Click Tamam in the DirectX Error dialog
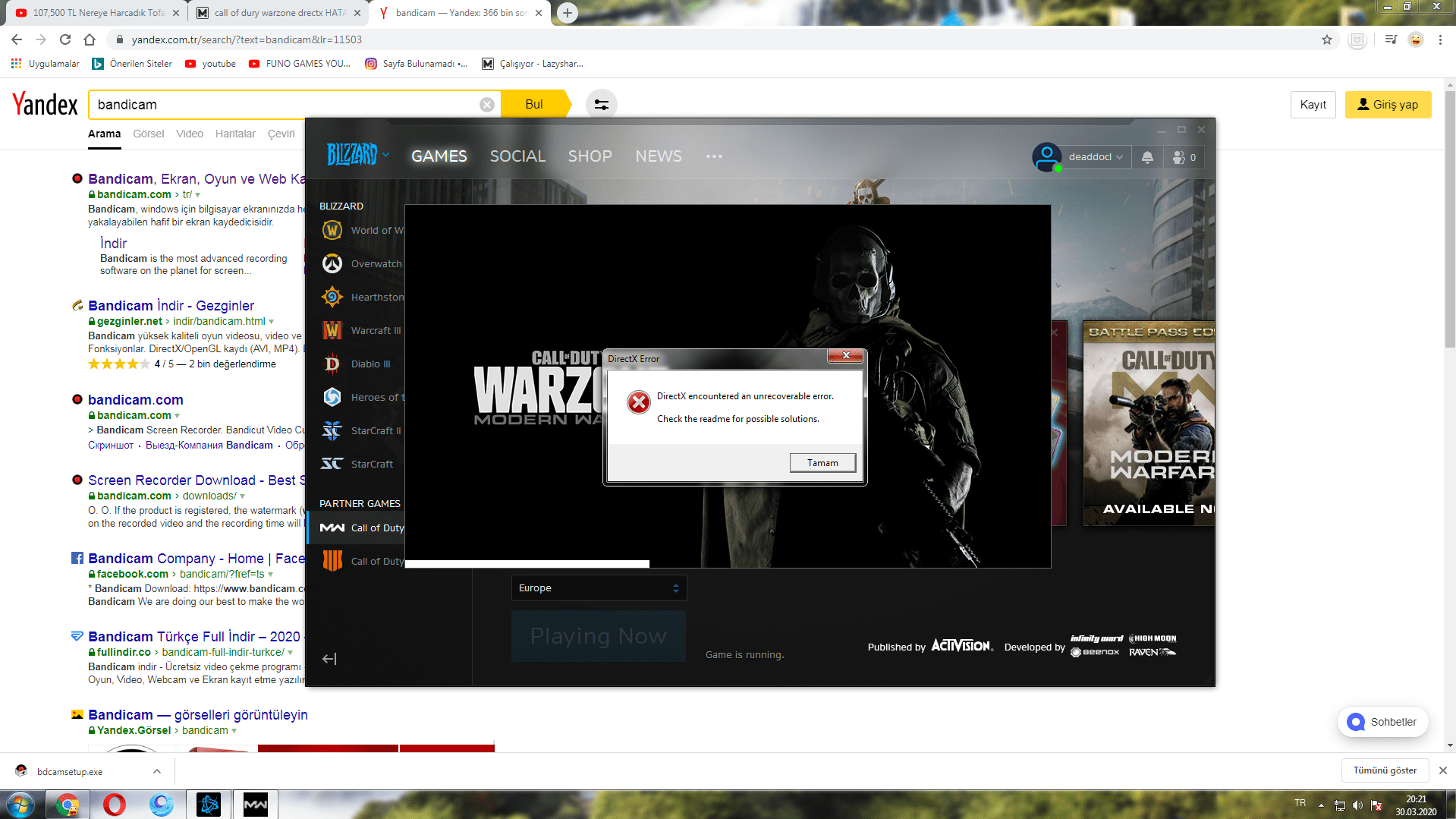Viewport: 1456px width, 819px height. [822, 463]
